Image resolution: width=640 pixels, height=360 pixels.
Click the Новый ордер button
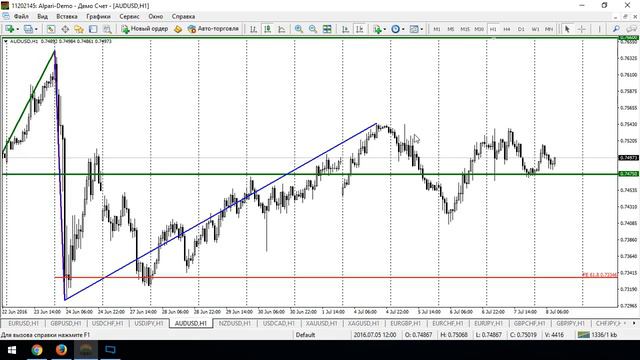click(x=144, y=29)
